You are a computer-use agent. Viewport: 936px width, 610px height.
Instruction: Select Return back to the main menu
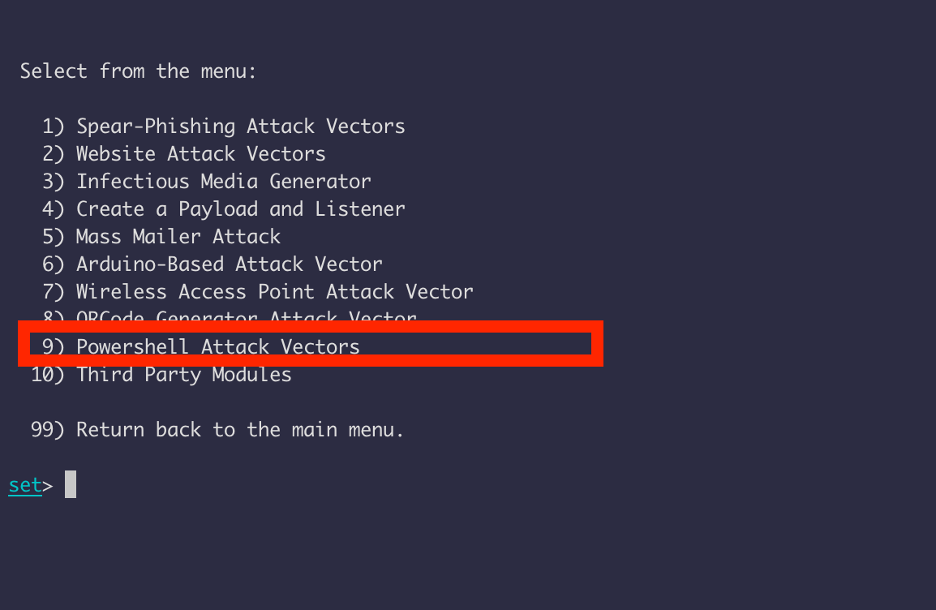[217, 430]
